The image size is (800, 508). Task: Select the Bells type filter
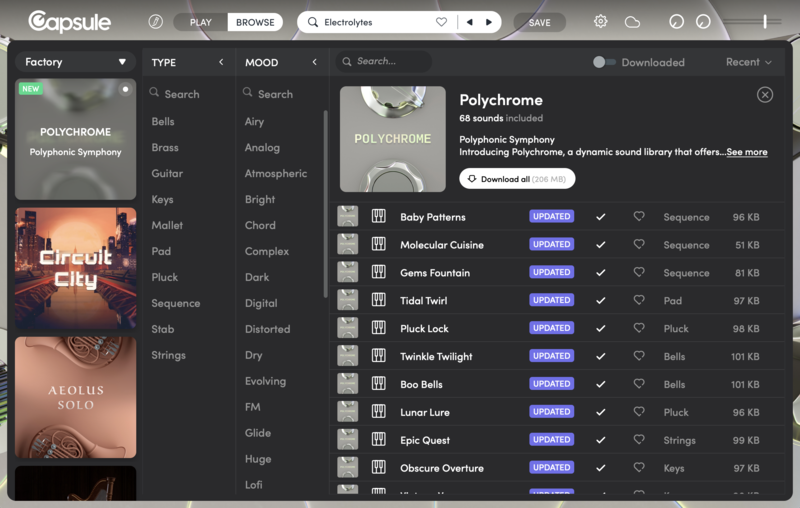[x=163, y=121]
